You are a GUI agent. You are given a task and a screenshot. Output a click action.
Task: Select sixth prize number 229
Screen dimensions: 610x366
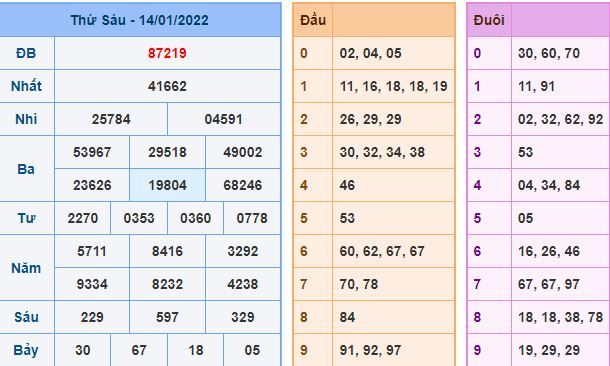pyautogui.click(x=92, y=318)
